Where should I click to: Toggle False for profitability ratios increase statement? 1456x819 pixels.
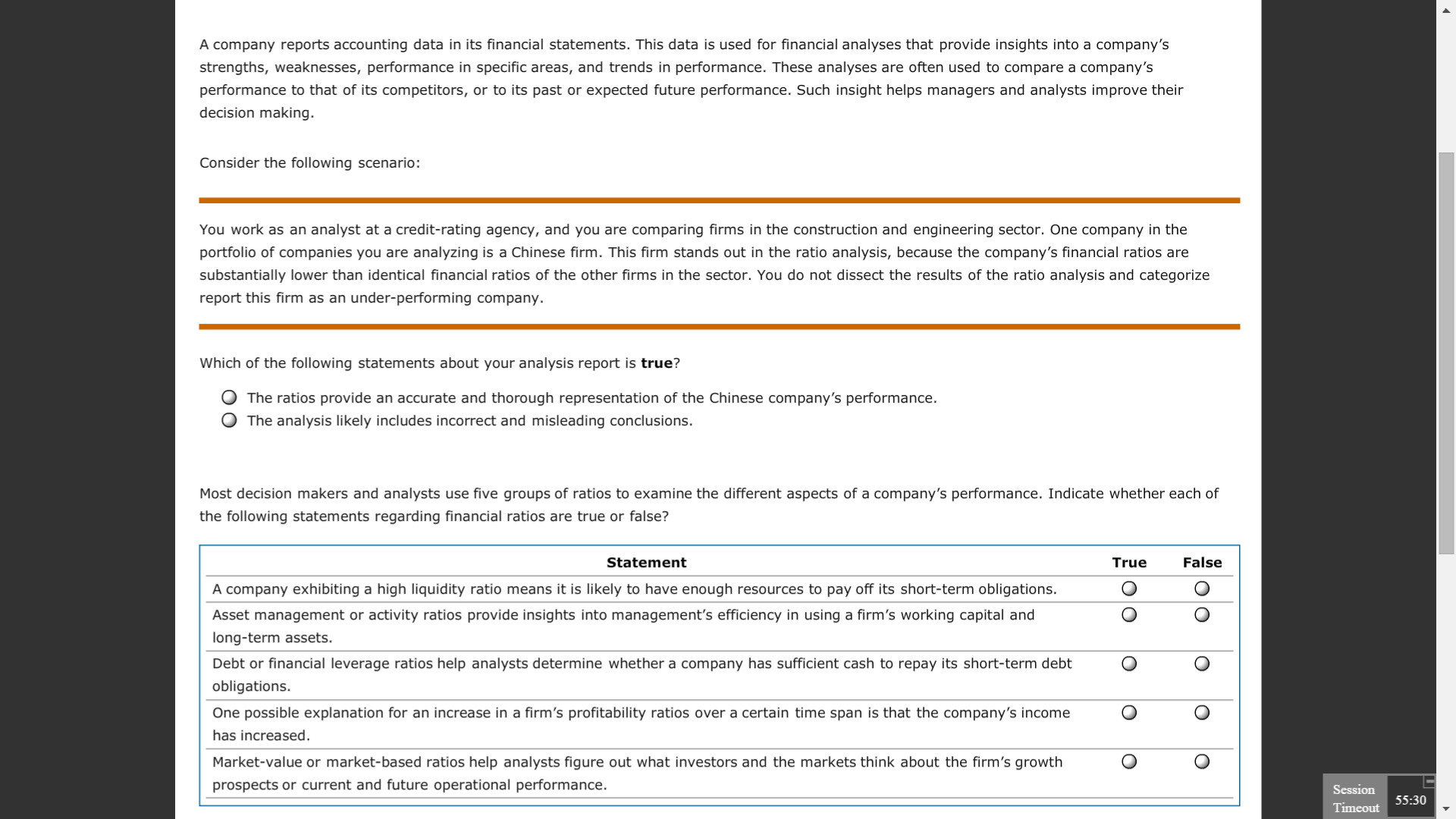pyautogui.click(x=1201, y=712)
